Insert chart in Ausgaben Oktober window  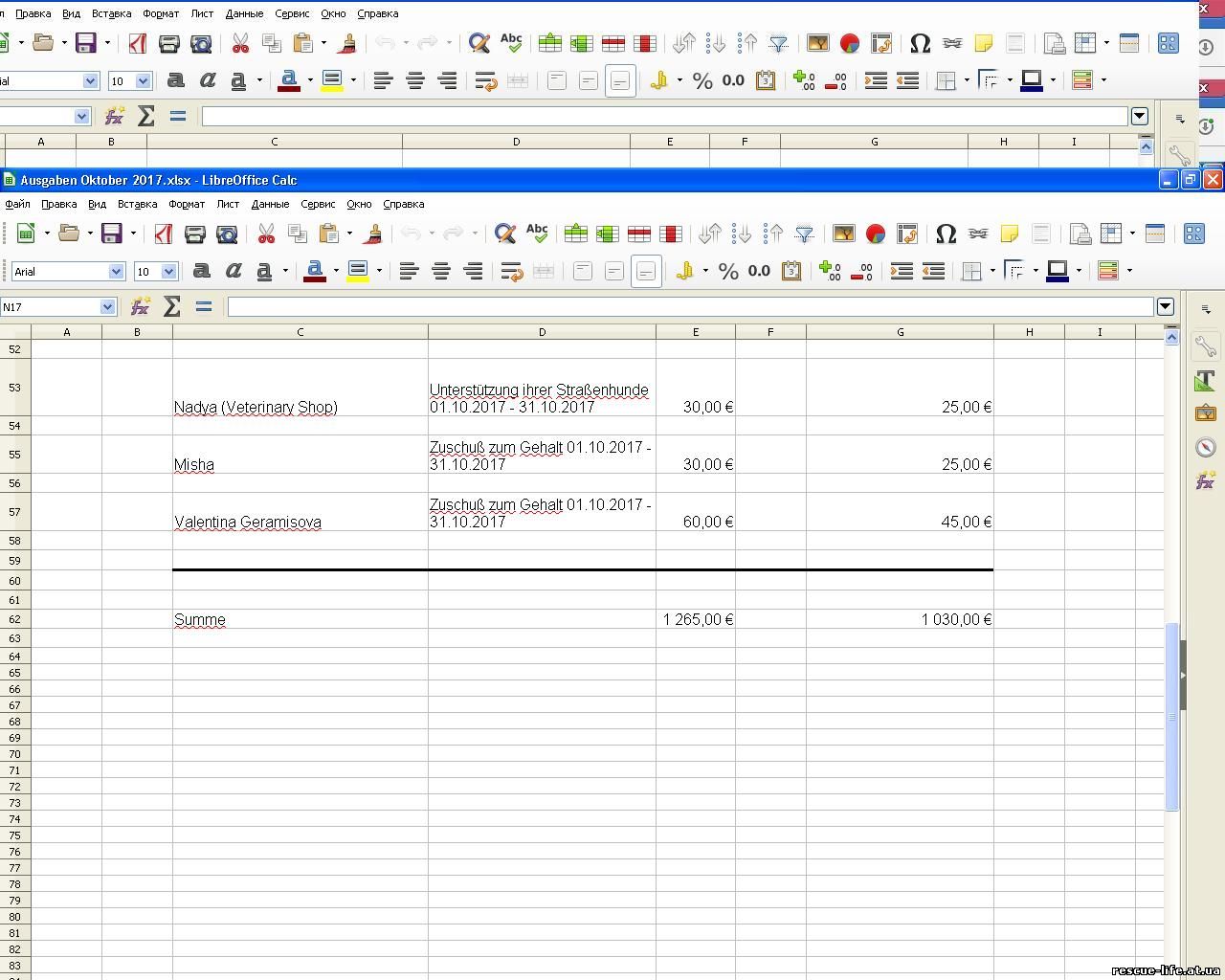pos(876,234)
